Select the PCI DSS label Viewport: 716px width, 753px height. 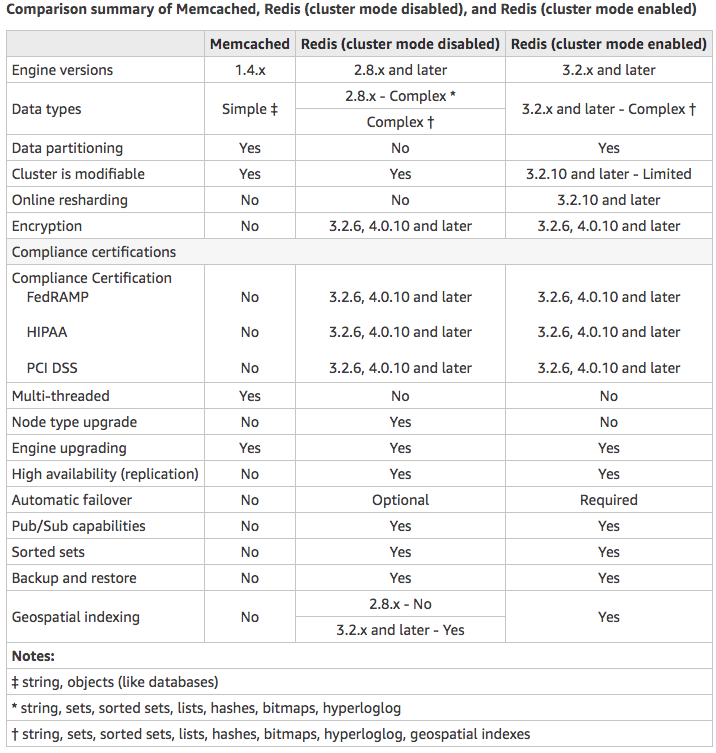point(52,368)
